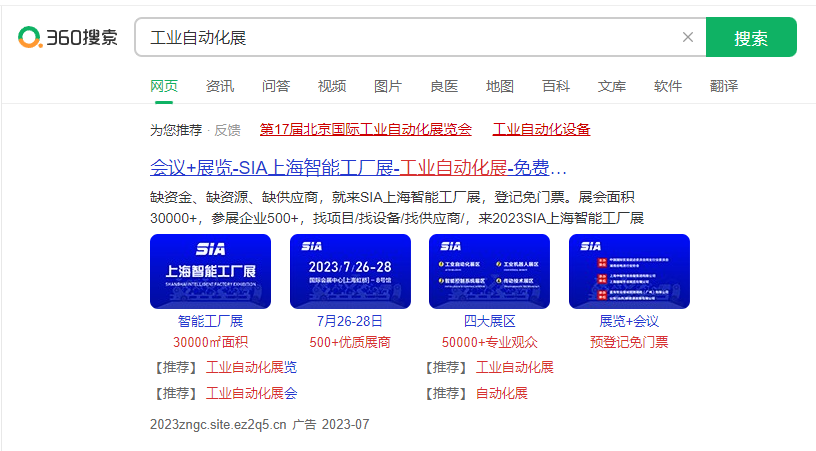Open suggestion 第17届北京国际工业自动化展览会

[x=366, y=130]
